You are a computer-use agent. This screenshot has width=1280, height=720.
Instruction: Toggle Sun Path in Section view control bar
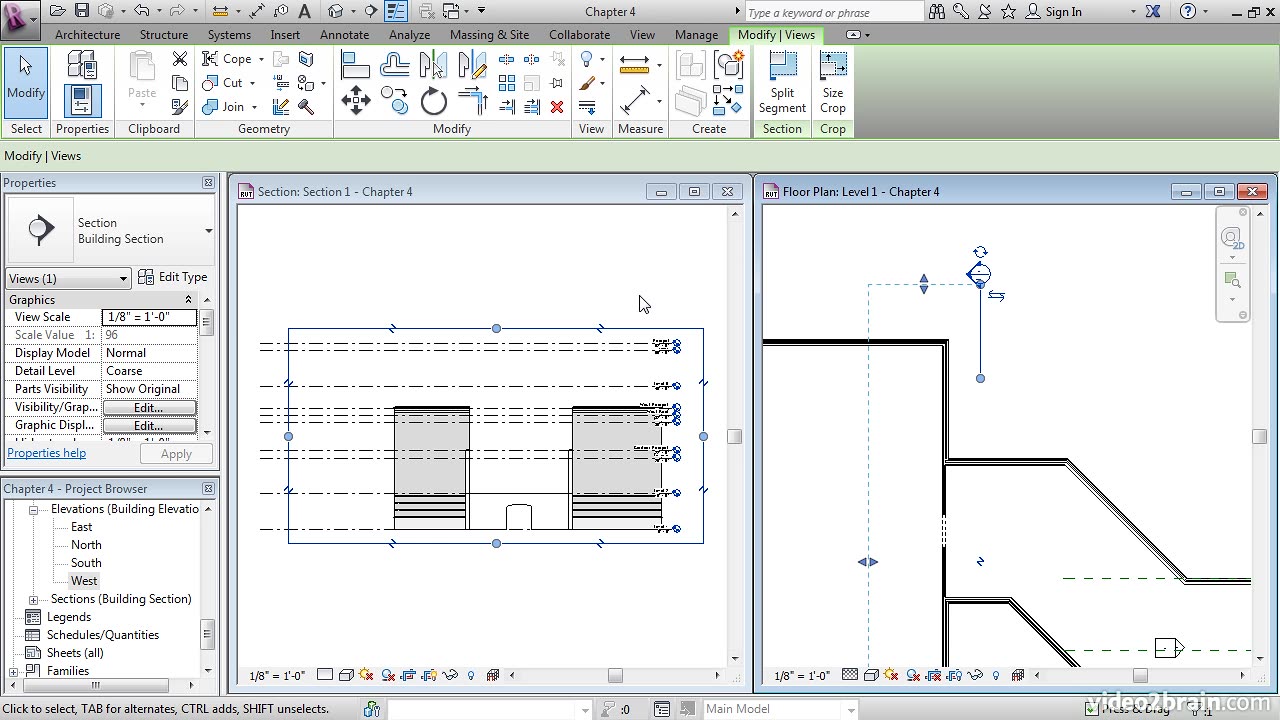coord(366,675)
